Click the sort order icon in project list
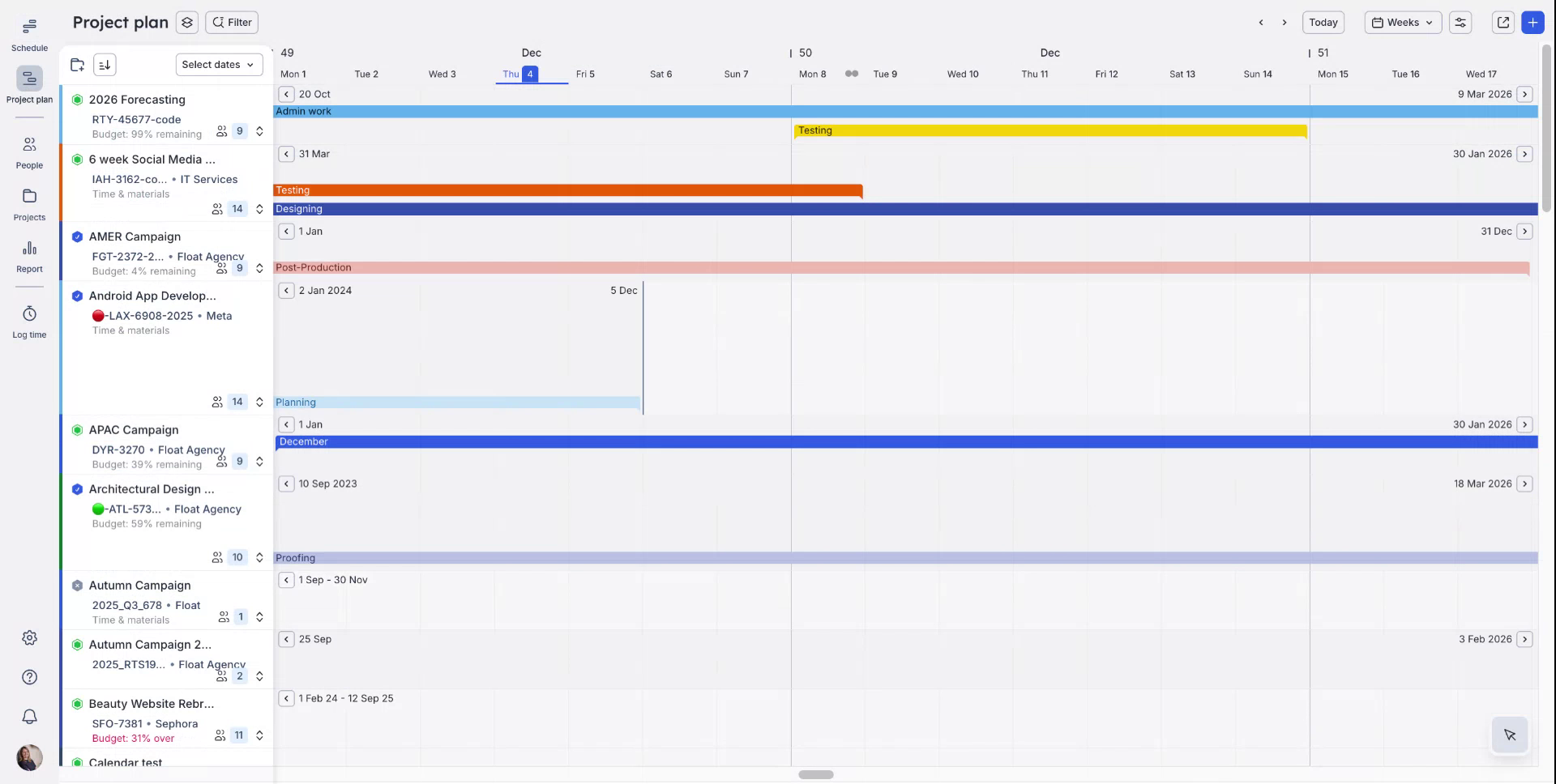The width and height of the screenshot is (1556, 784). 105,65
